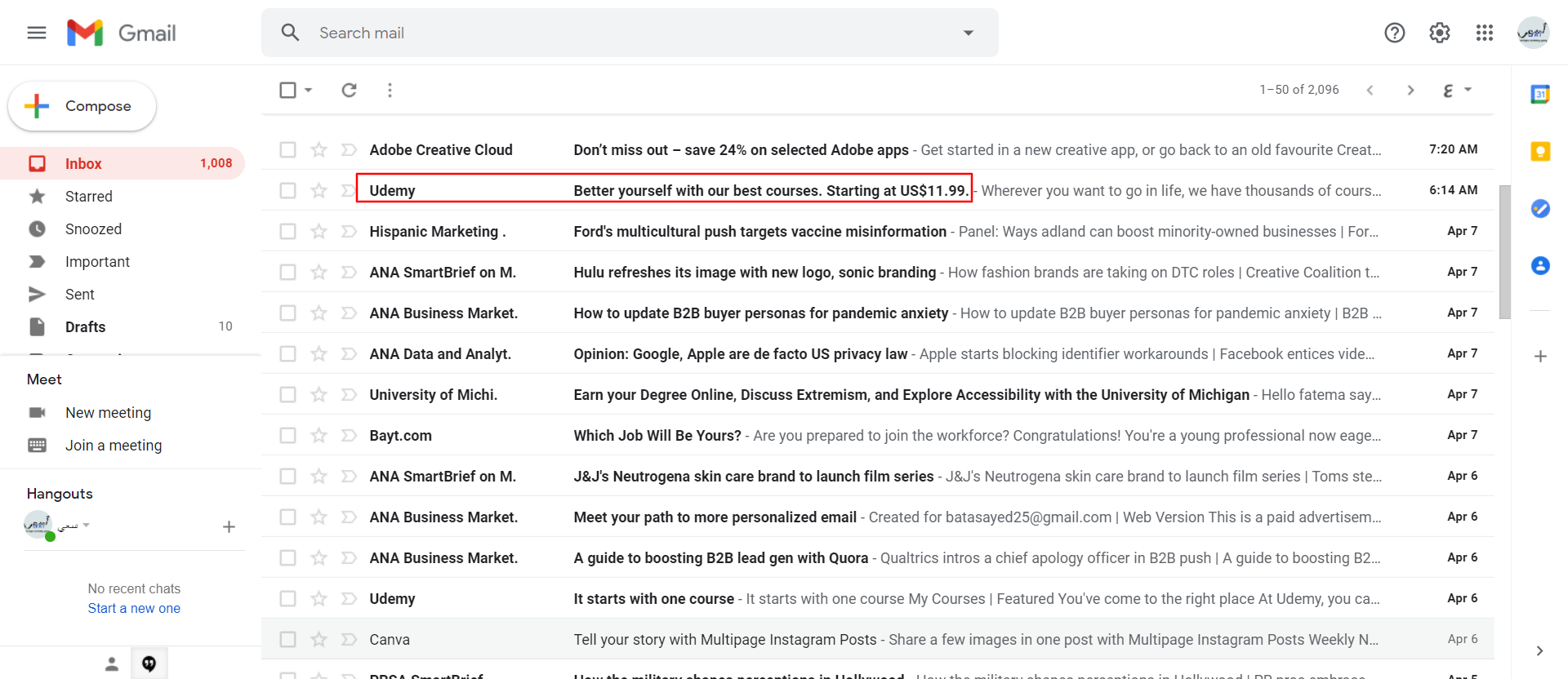
Task: Click the refresh inbox icon
Action: click(x=349, y=90)
